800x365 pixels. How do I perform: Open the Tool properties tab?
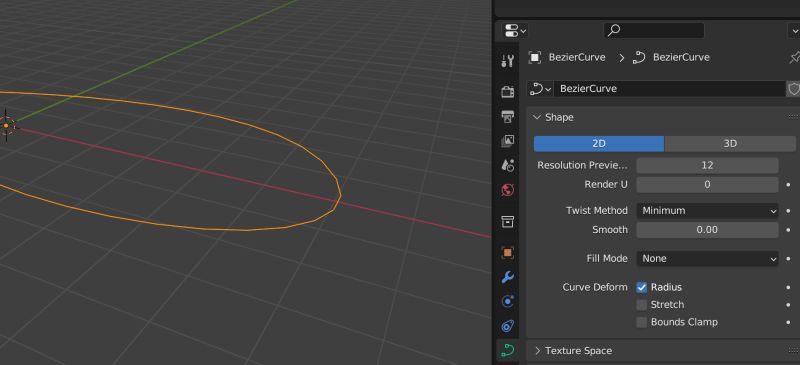pyautogui.click(x=507, y=61)
